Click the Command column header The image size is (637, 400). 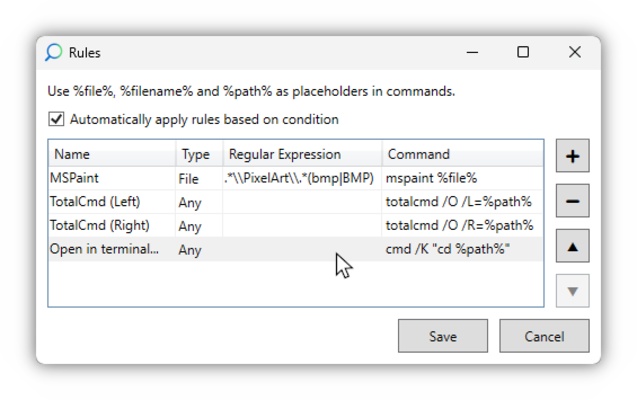click(x=462, y=154)
